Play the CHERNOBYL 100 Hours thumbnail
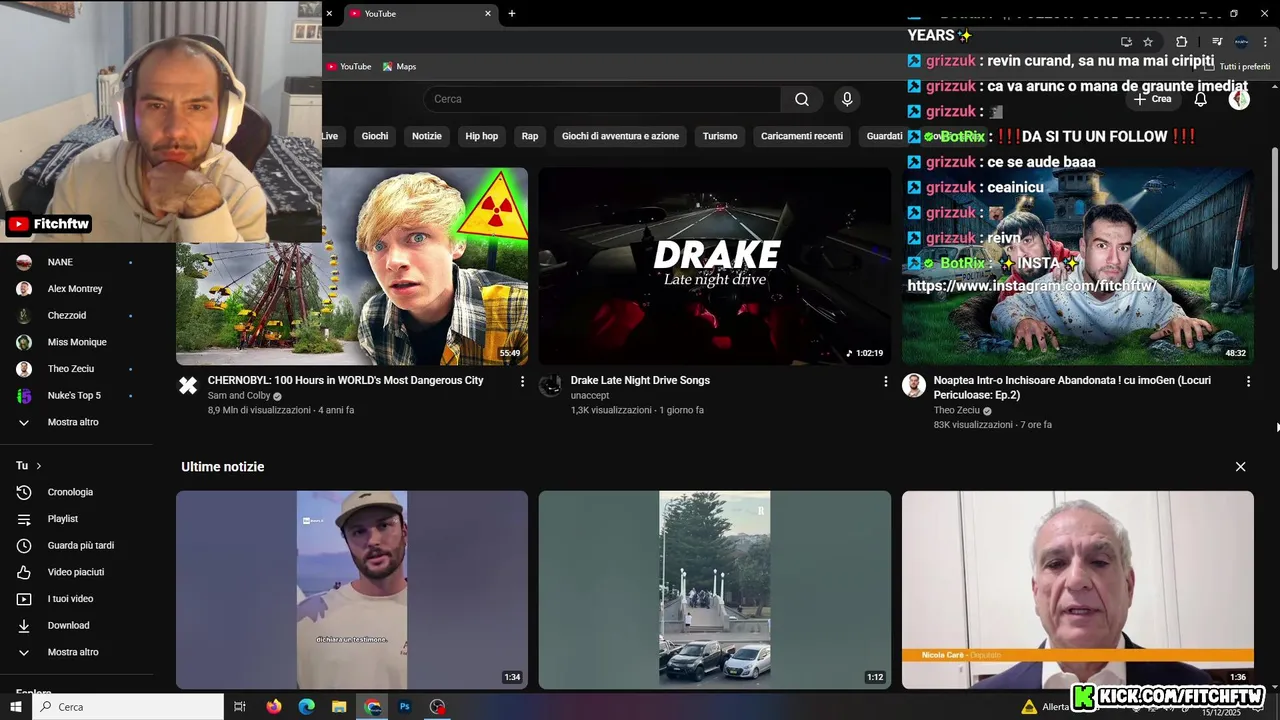 pyautogui.click(x=352, y=266)
